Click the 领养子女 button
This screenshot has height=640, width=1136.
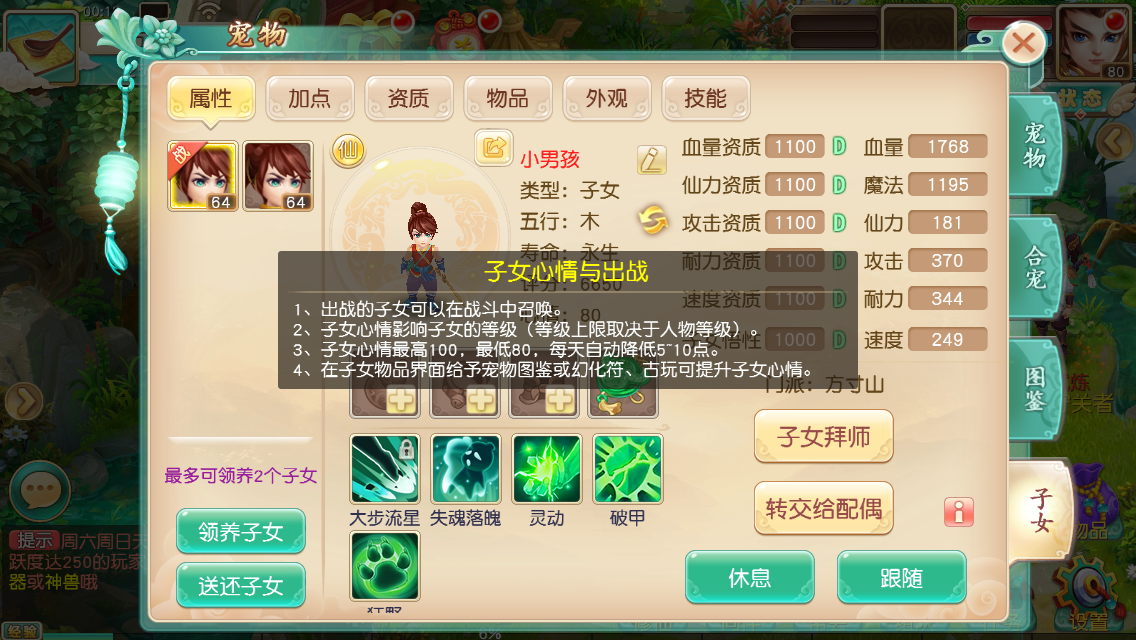point(241,531)
